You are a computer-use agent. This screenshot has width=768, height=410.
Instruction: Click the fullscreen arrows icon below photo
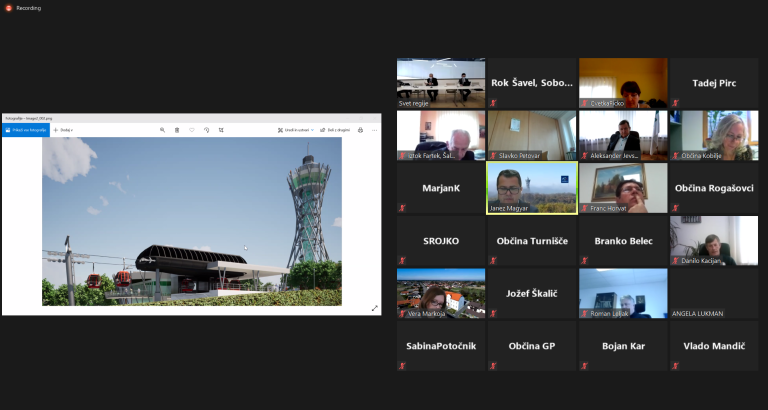pos(375,308)
